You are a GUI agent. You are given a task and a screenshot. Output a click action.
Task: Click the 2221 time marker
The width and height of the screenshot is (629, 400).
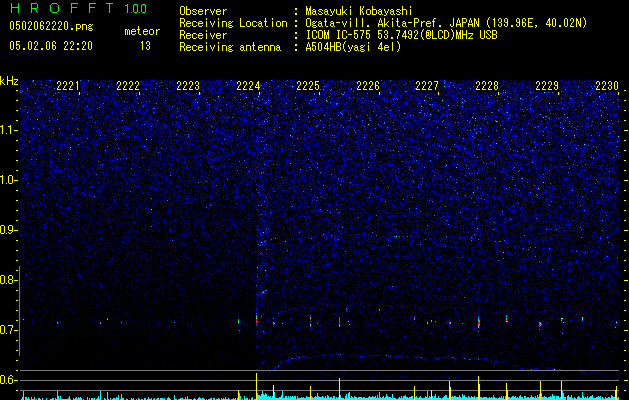[68, 86]
